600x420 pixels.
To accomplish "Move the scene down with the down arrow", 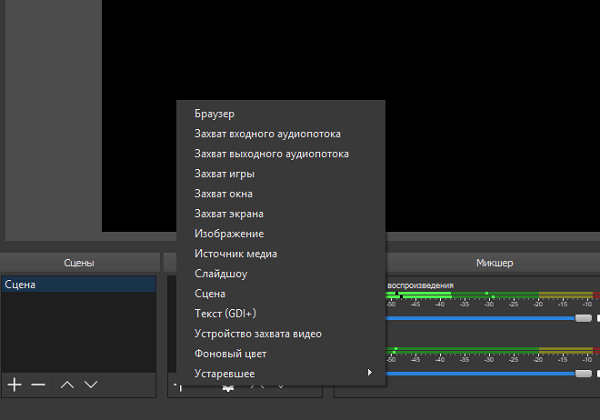I will [x=91, y=384].
